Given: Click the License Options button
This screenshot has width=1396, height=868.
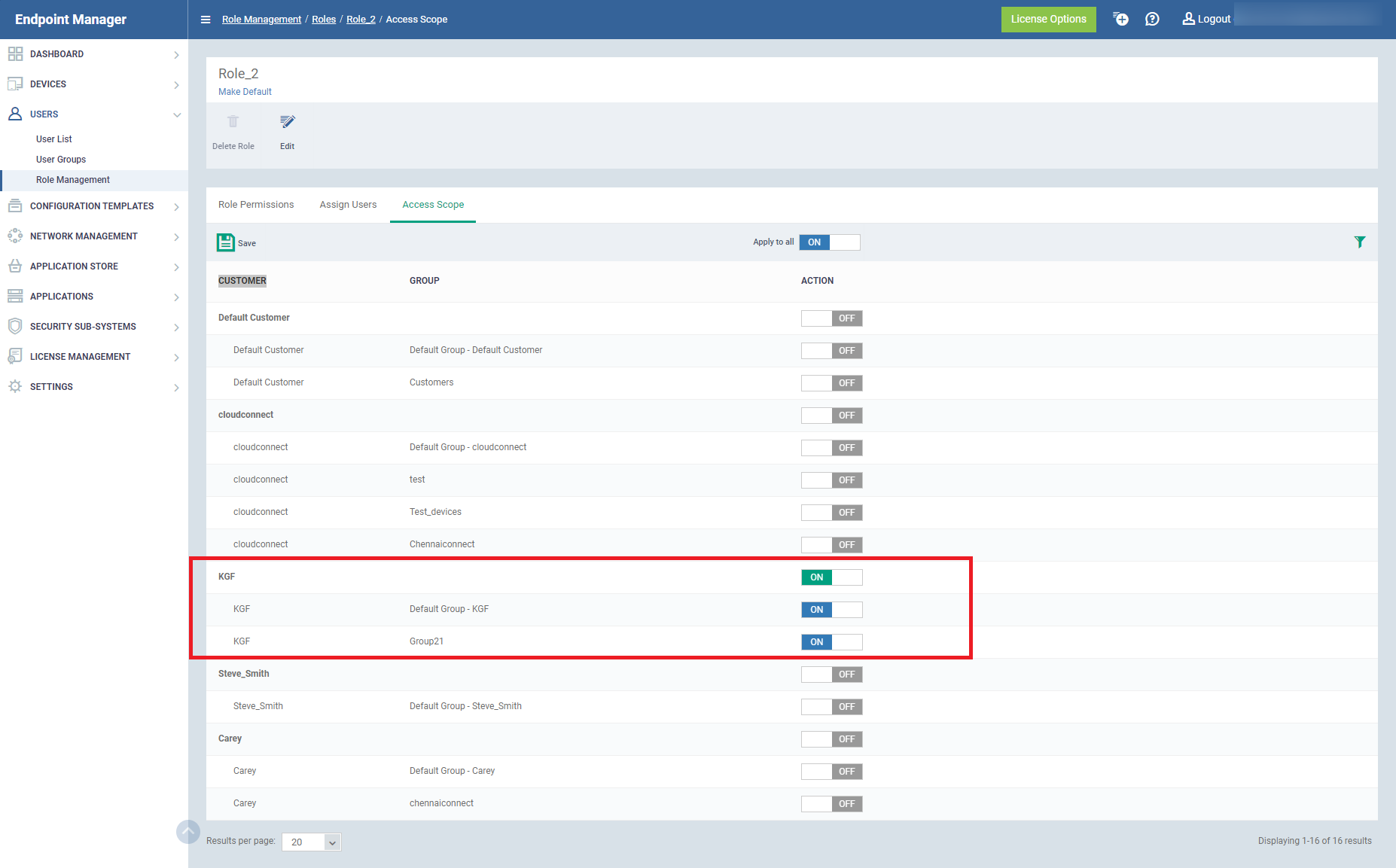Looking at the screenshot, I should tap(1048, 20).
